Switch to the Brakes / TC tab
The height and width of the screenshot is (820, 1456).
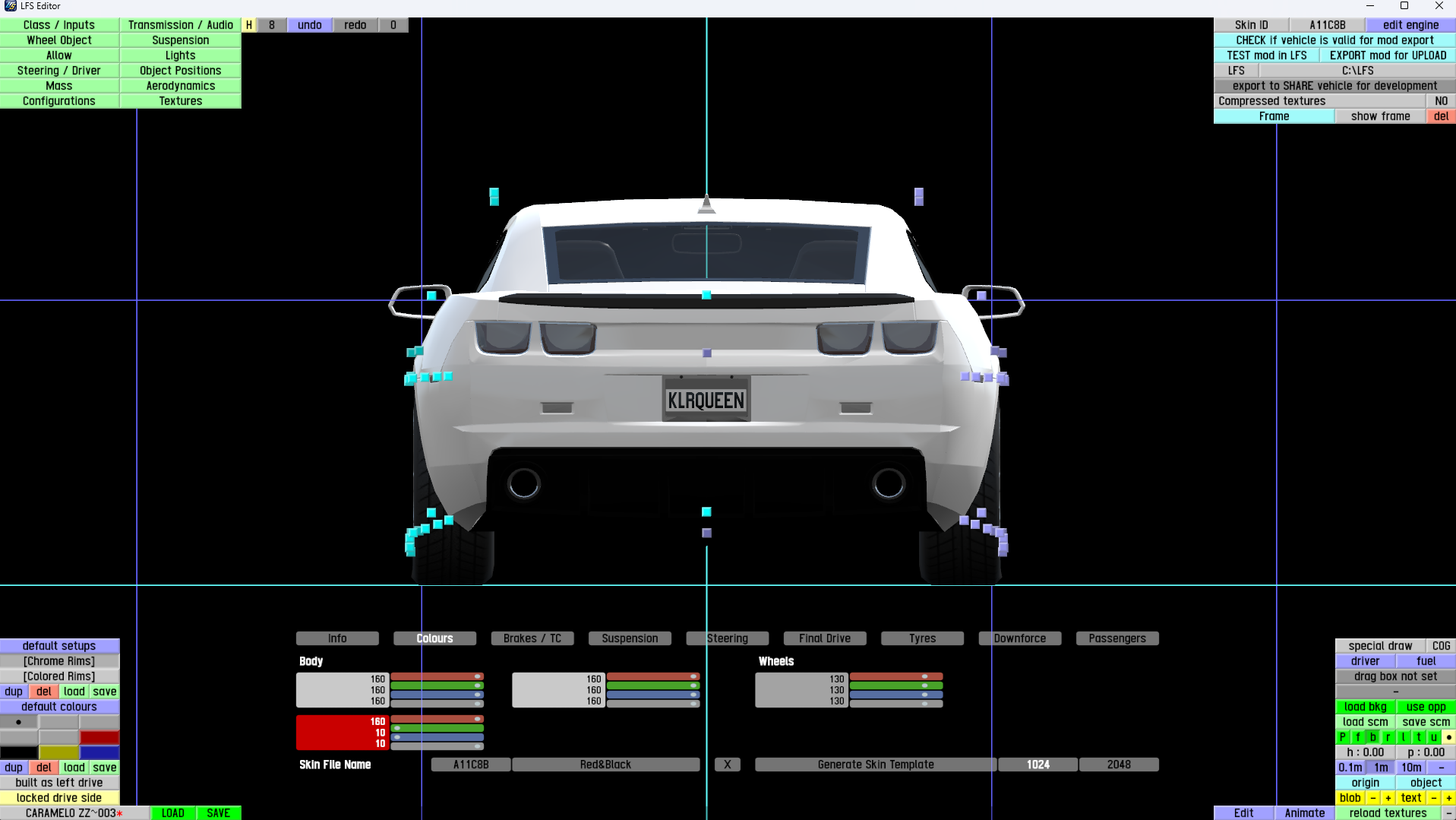pos(532,638)
